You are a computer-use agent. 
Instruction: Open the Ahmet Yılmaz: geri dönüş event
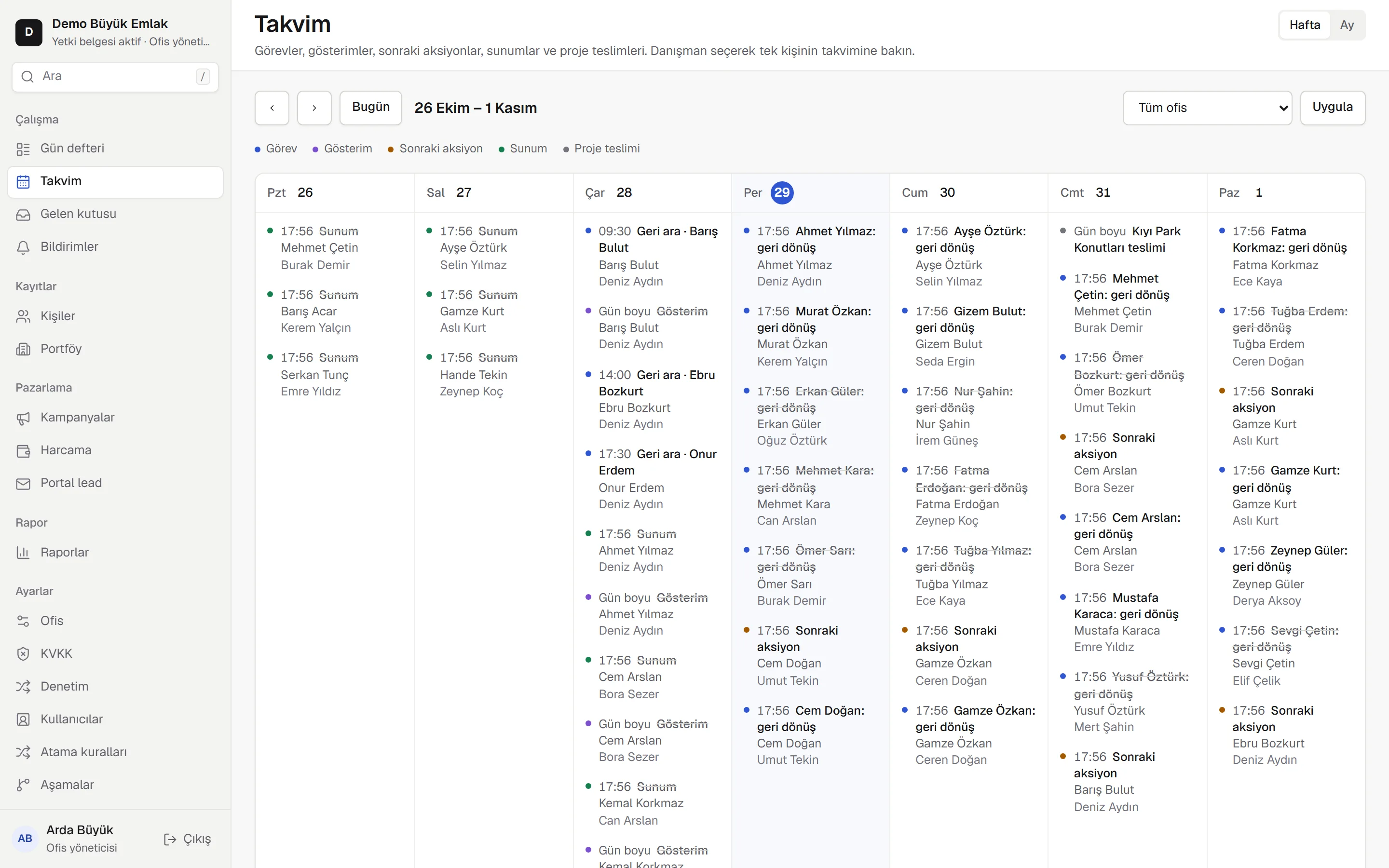click(x=810, y=256)
